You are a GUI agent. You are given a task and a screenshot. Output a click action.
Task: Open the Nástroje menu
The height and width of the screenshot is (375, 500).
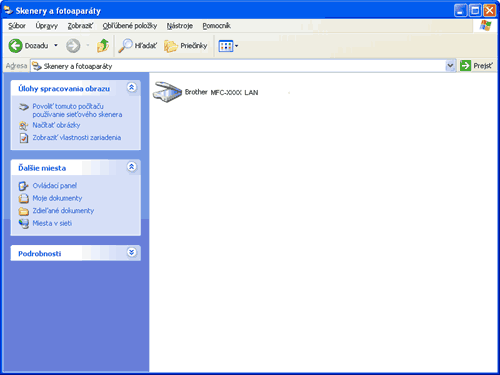point(180,26)
